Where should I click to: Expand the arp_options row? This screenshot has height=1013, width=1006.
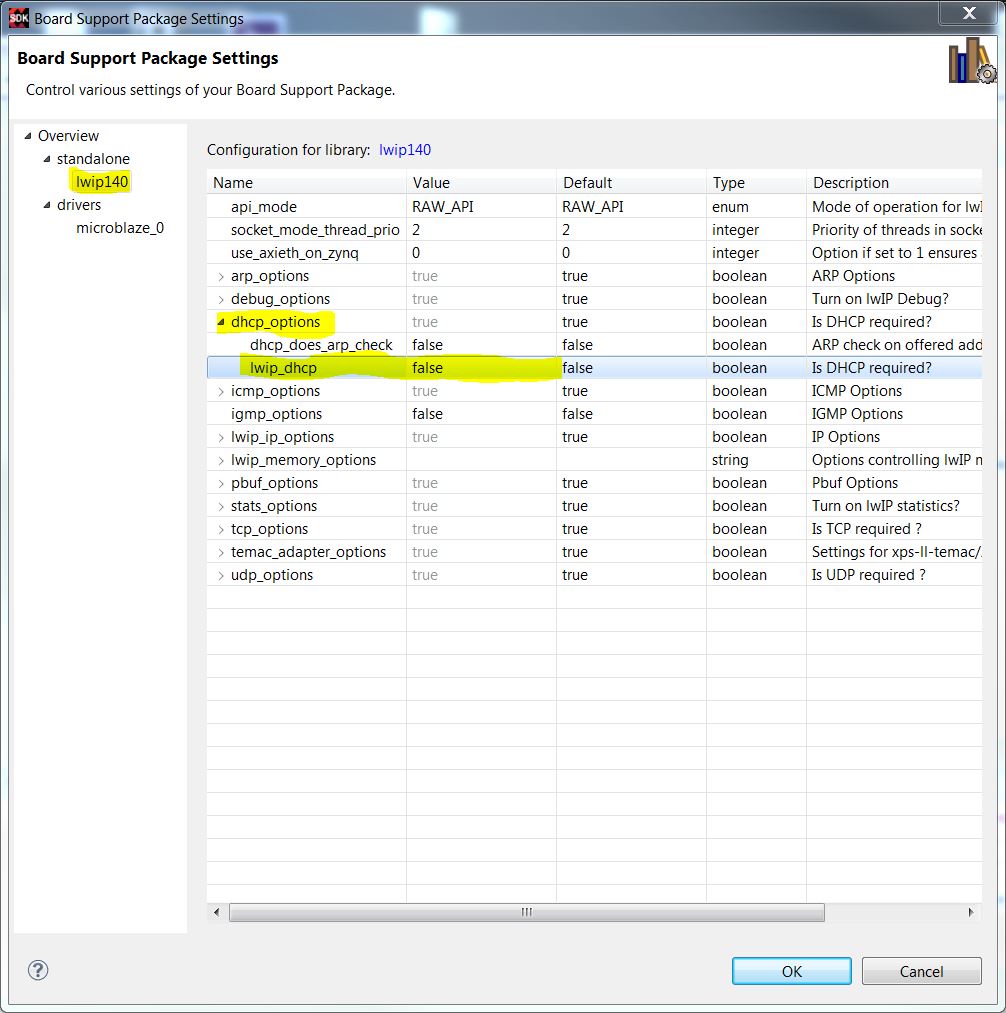(221, 277)
